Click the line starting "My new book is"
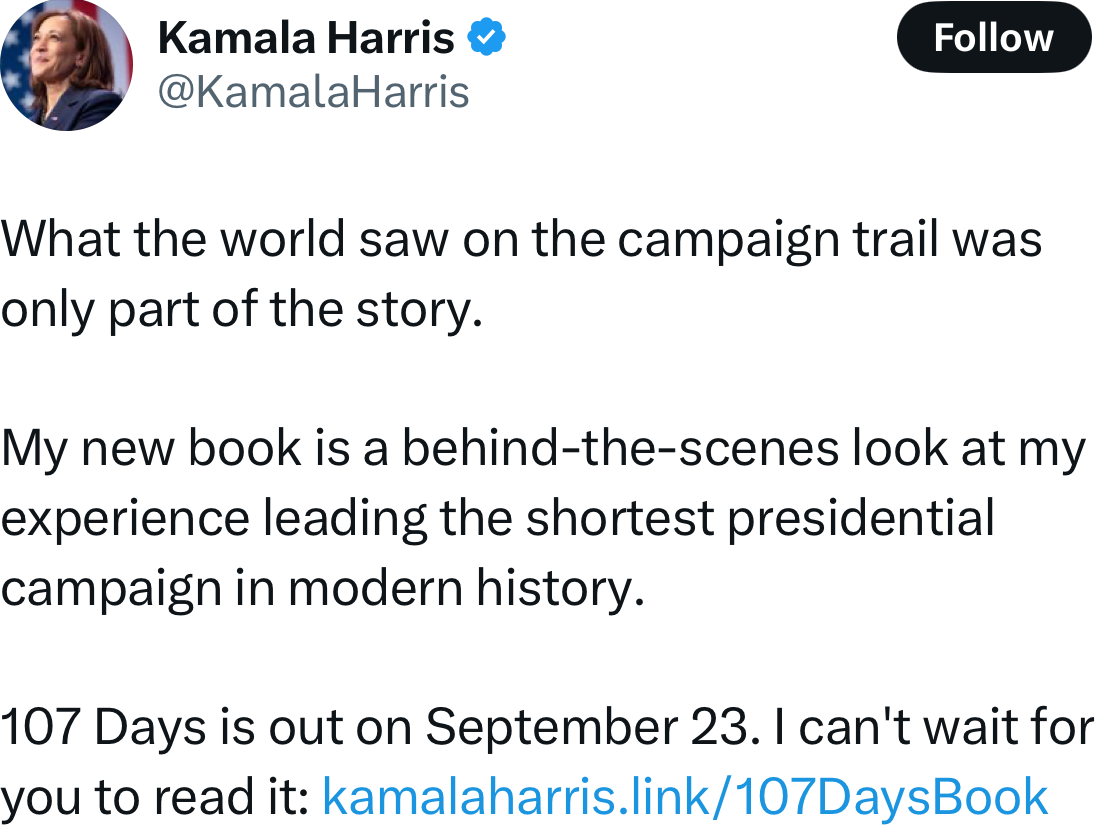1116x838 pixels. click(542, 449)
